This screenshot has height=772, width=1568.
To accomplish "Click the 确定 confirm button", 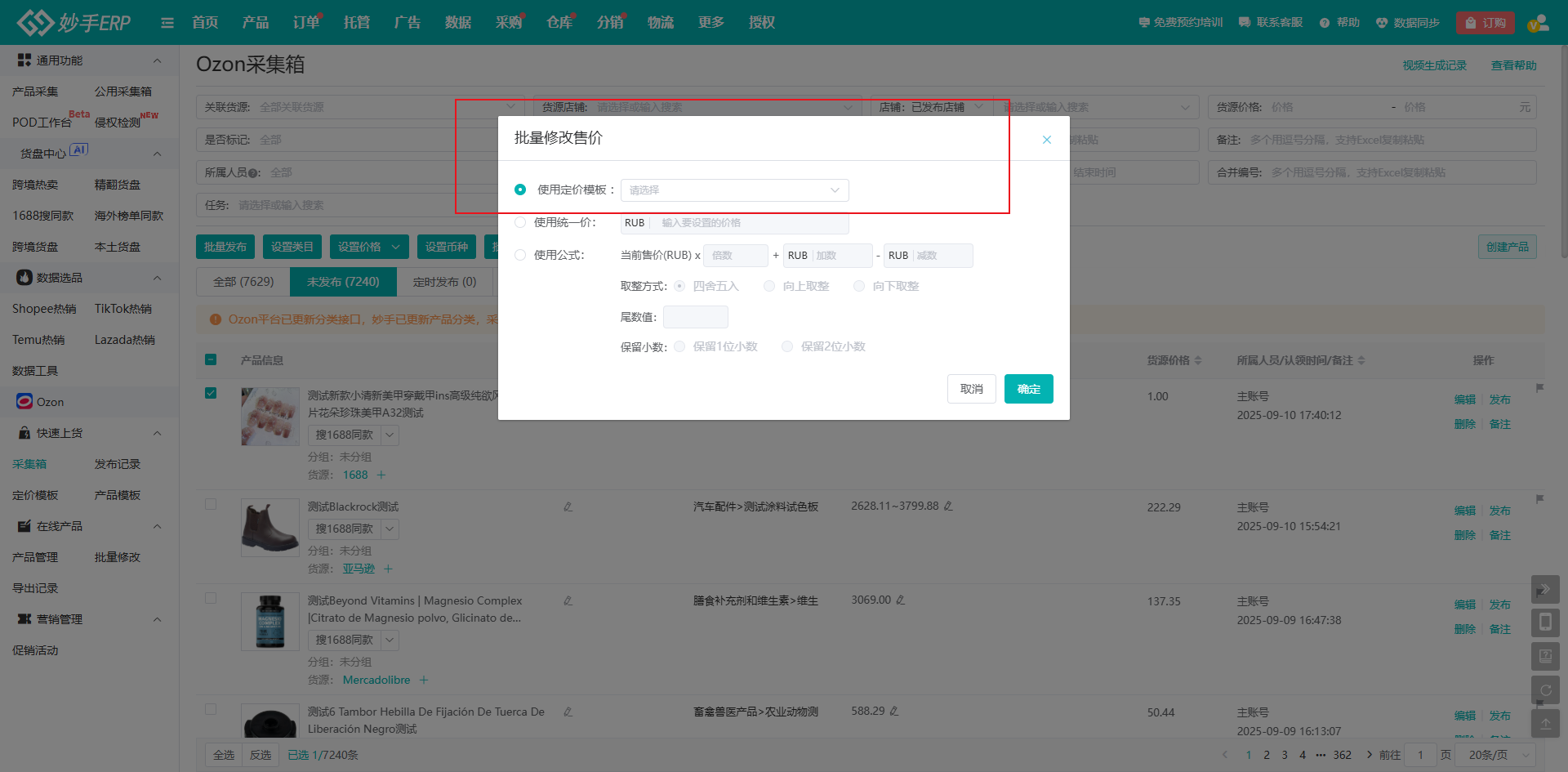I will point(1028,389).
